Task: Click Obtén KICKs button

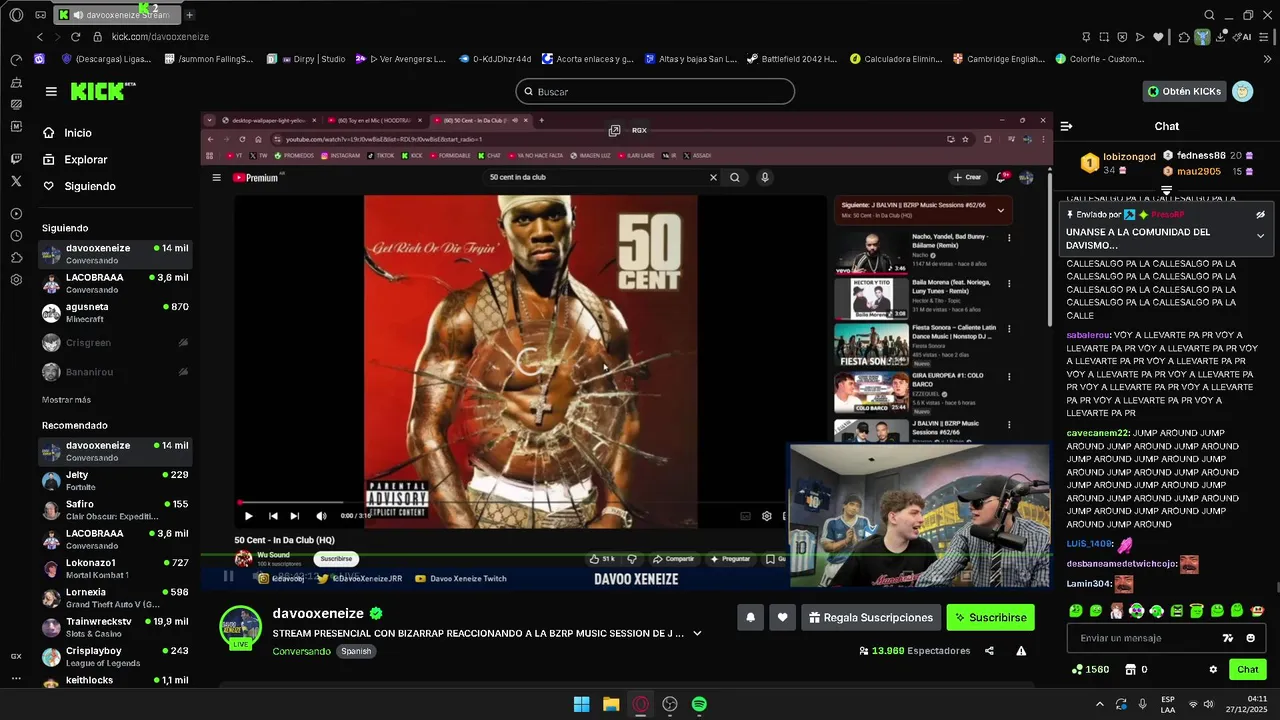Action: coord(1184,91)
